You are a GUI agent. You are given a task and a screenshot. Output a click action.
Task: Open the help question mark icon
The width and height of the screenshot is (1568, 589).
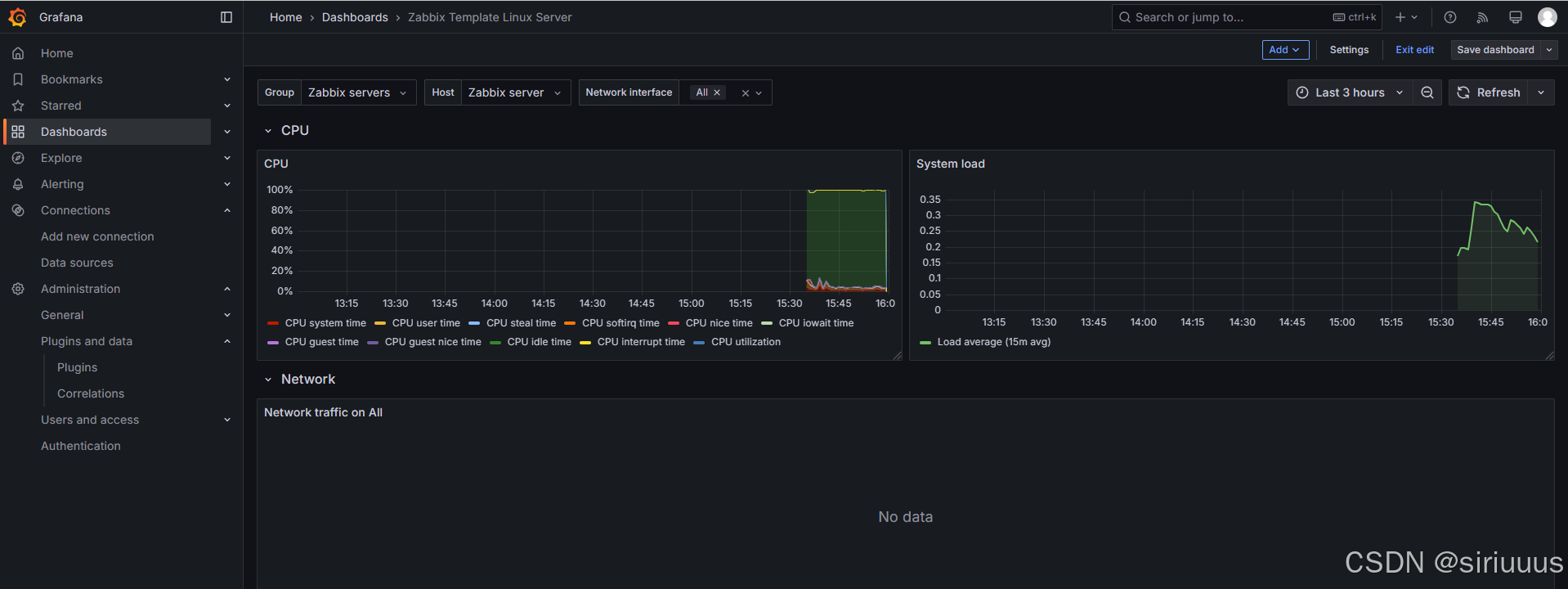tap(1450, 17)
